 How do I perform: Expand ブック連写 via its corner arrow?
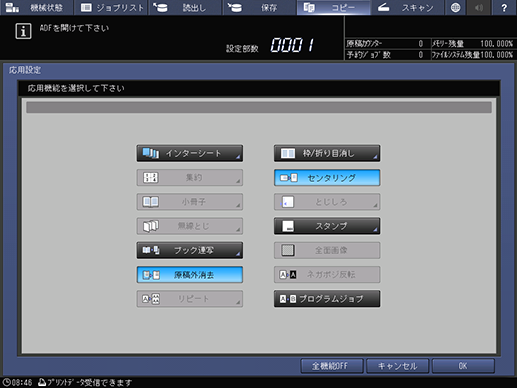(238, 255)
